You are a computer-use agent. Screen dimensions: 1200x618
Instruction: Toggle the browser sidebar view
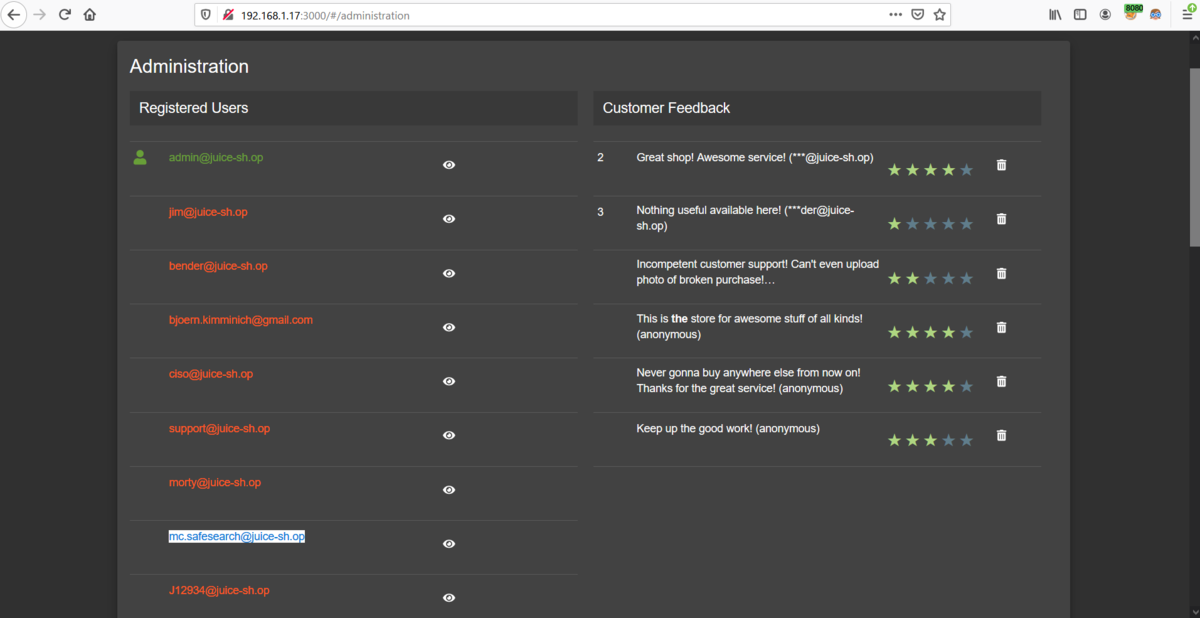(x=1080, y=15)
